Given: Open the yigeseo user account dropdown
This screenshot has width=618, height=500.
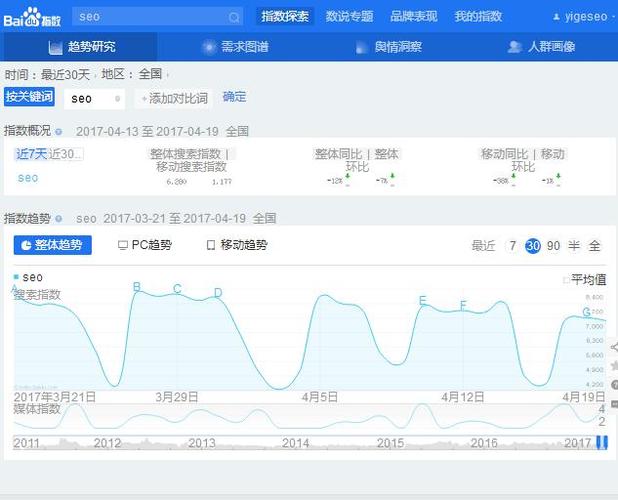Looking at the screenshot, I should (x=584, y=17).
